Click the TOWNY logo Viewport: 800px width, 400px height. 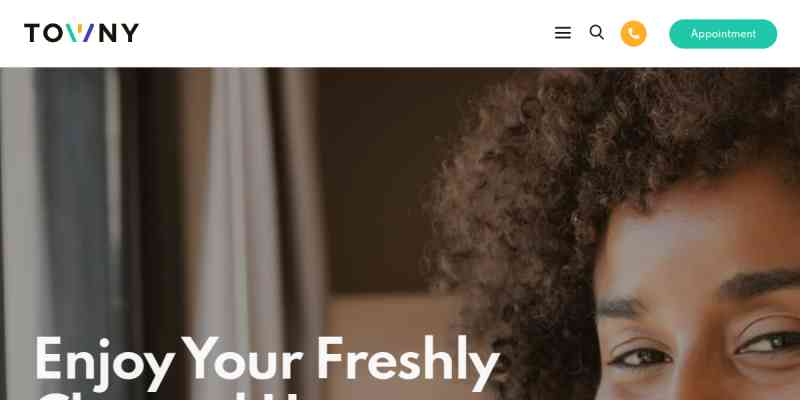81,33
